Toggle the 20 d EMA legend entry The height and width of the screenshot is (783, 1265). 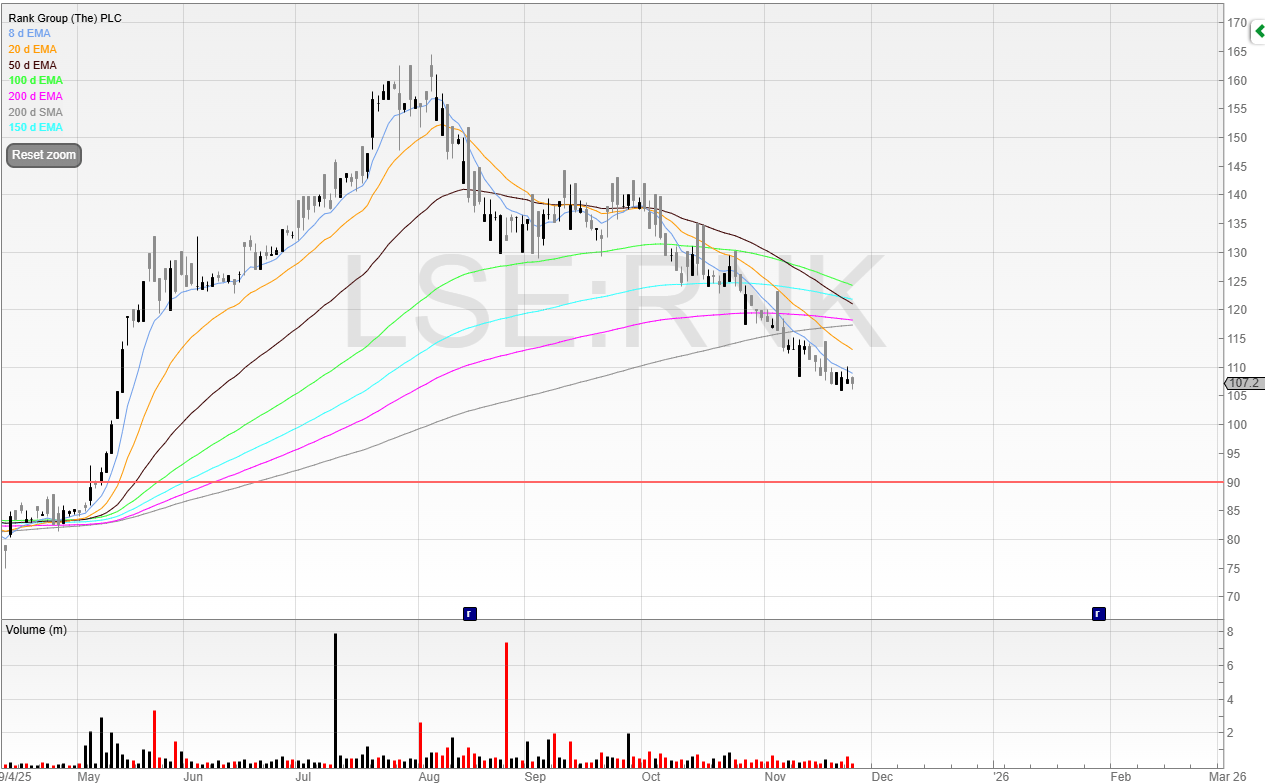click(32, 49)
